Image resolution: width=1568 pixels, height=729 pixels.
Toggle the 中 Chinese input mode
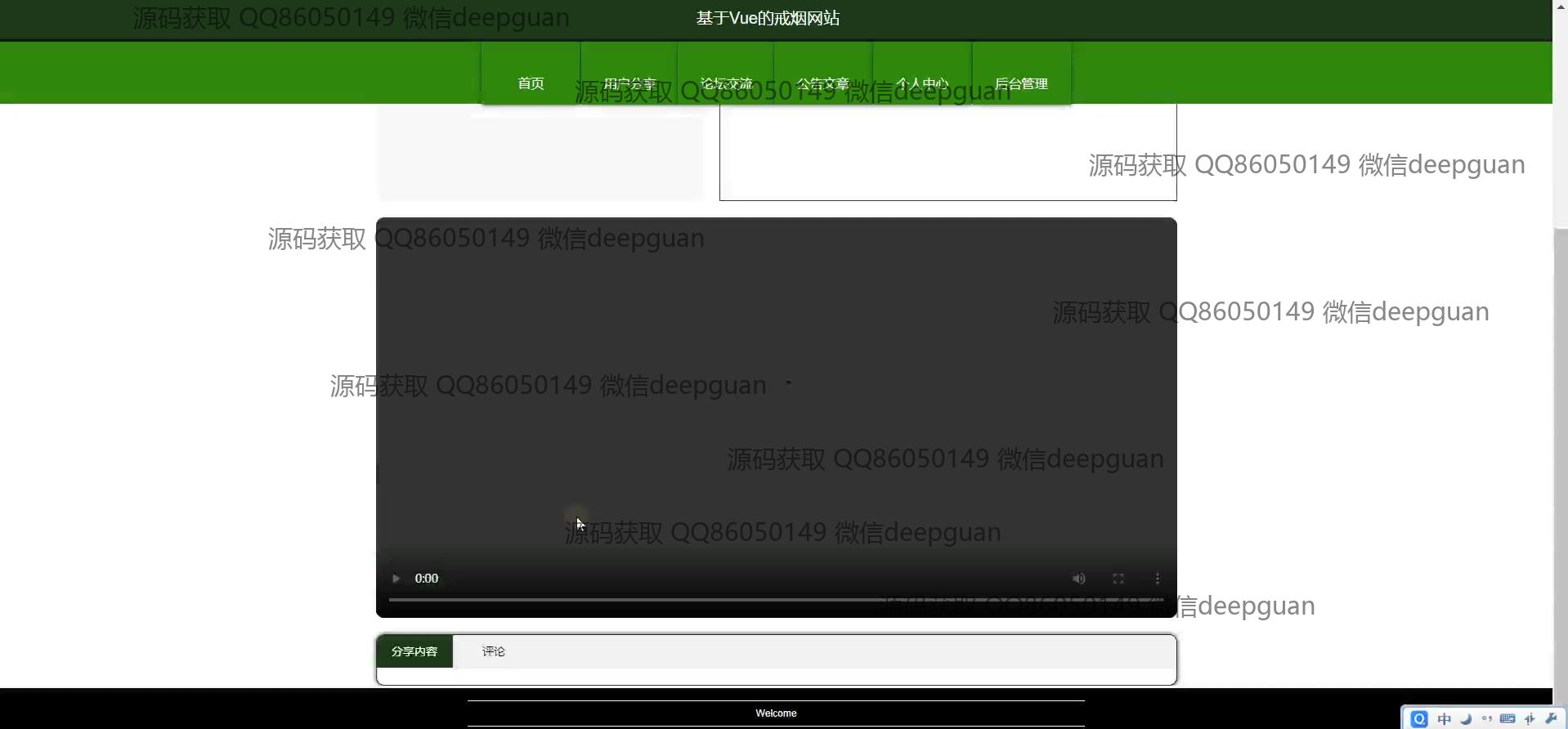coord(1445,719)
